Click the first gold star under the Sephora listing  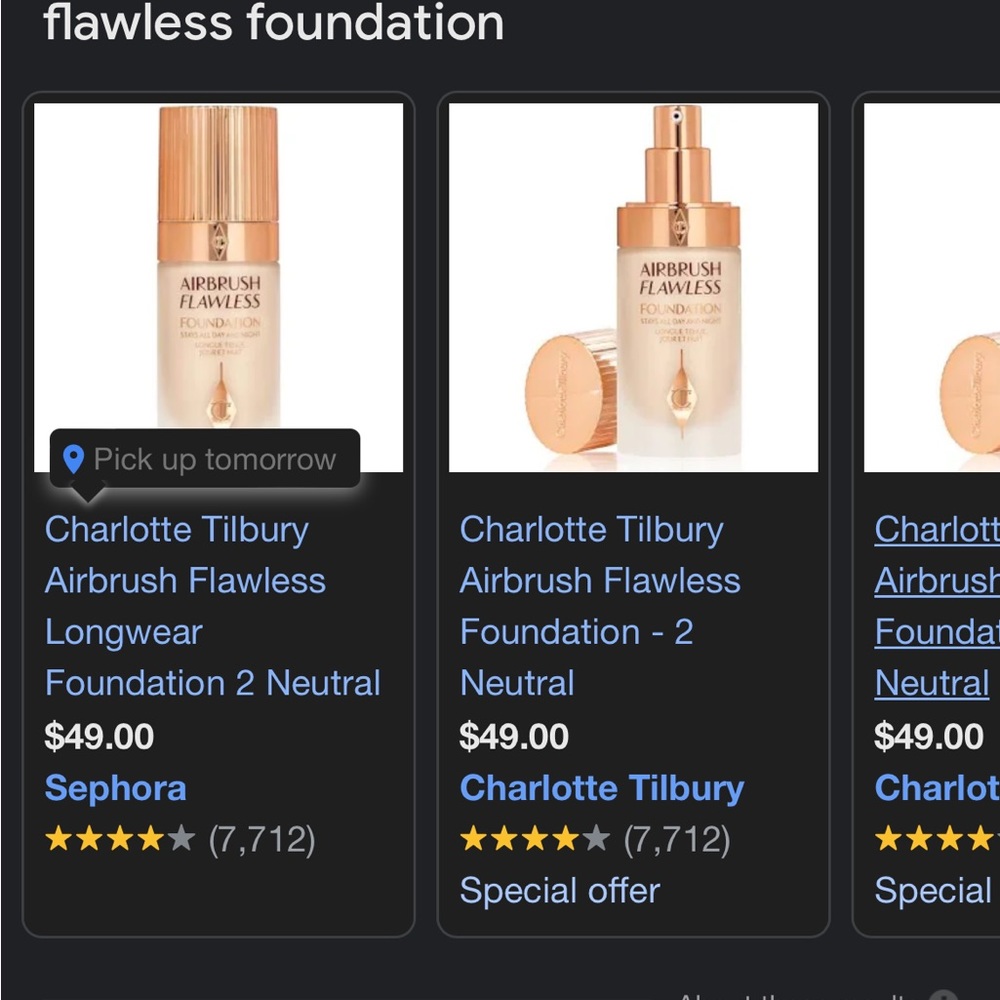[56, 839]
